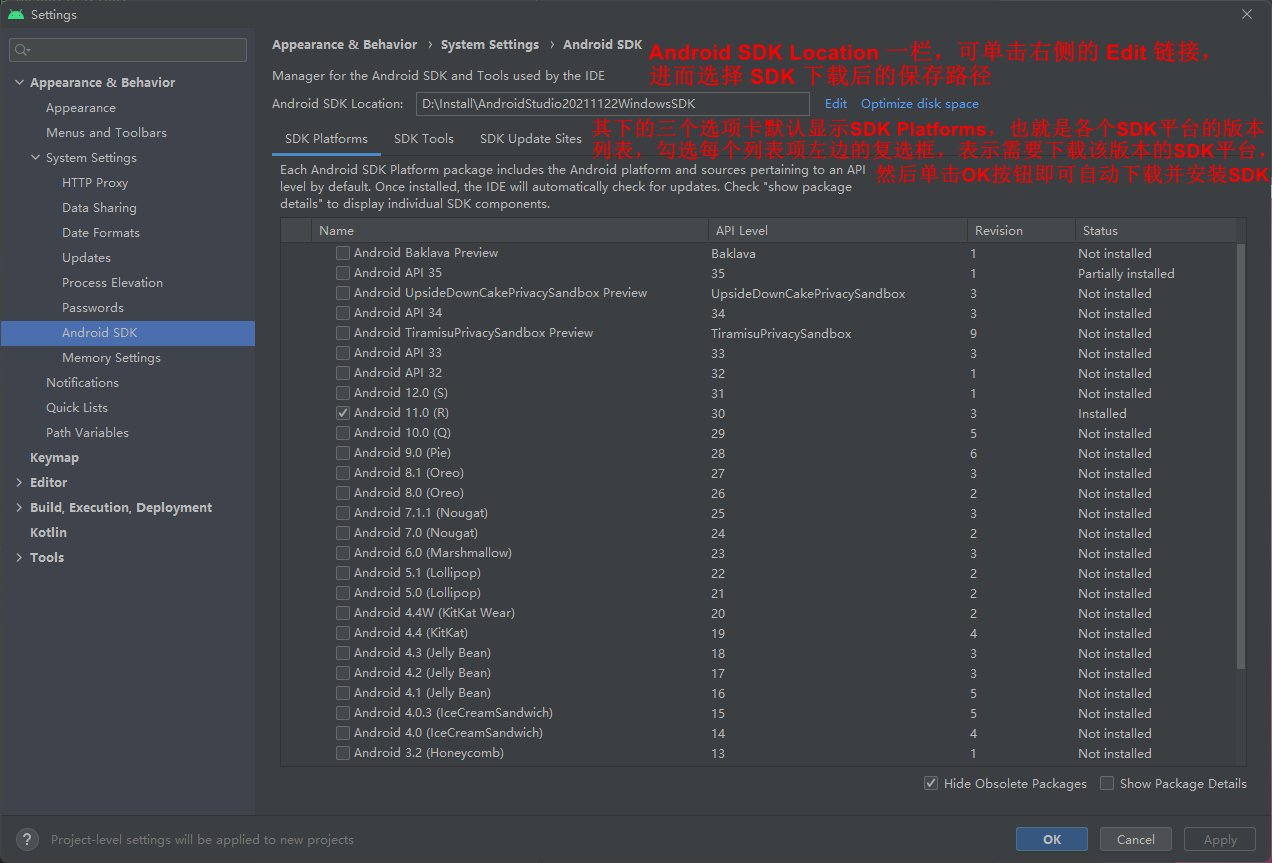The image size is (1272, 863).
Task: Check the Android Baklava Preview checkbox
Action: (343, 253)
